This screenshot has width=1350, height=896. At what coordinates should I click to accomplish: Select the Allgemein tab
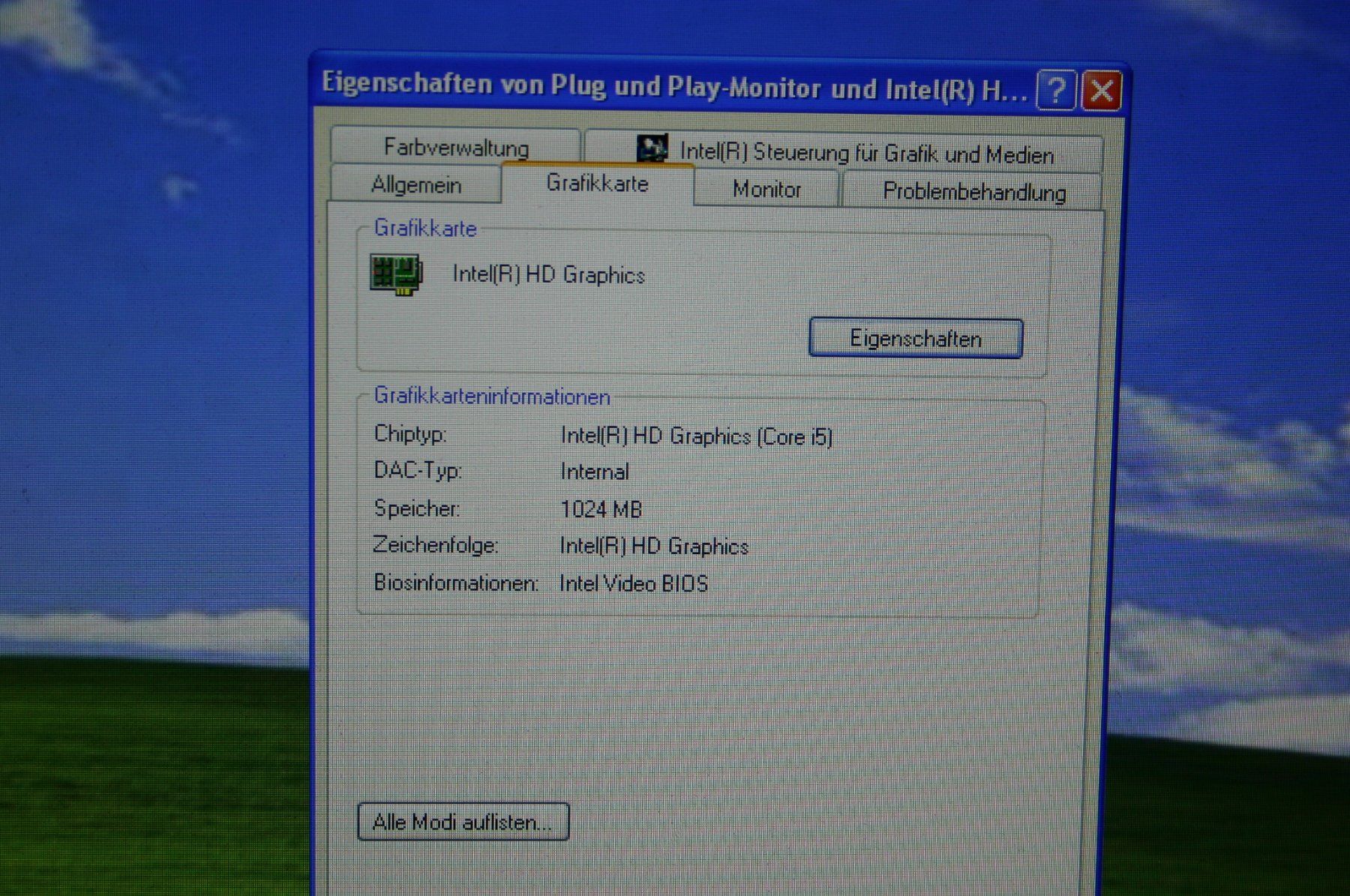pyautogui.click(x=416, y=184)
